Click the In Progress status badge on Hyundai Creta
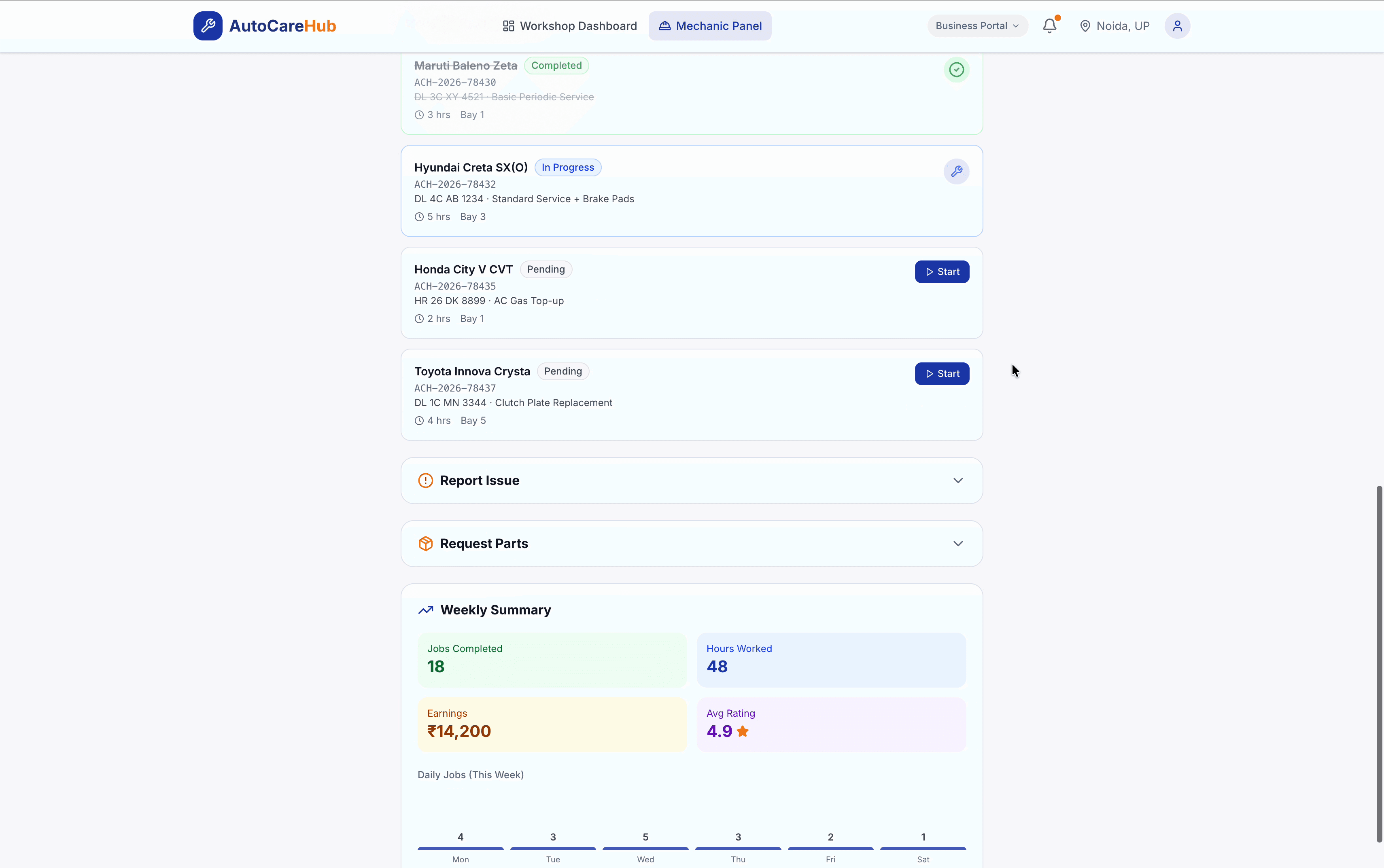Image resolution: width=1384 pixels, height=868 pixels. coord(567,167)
